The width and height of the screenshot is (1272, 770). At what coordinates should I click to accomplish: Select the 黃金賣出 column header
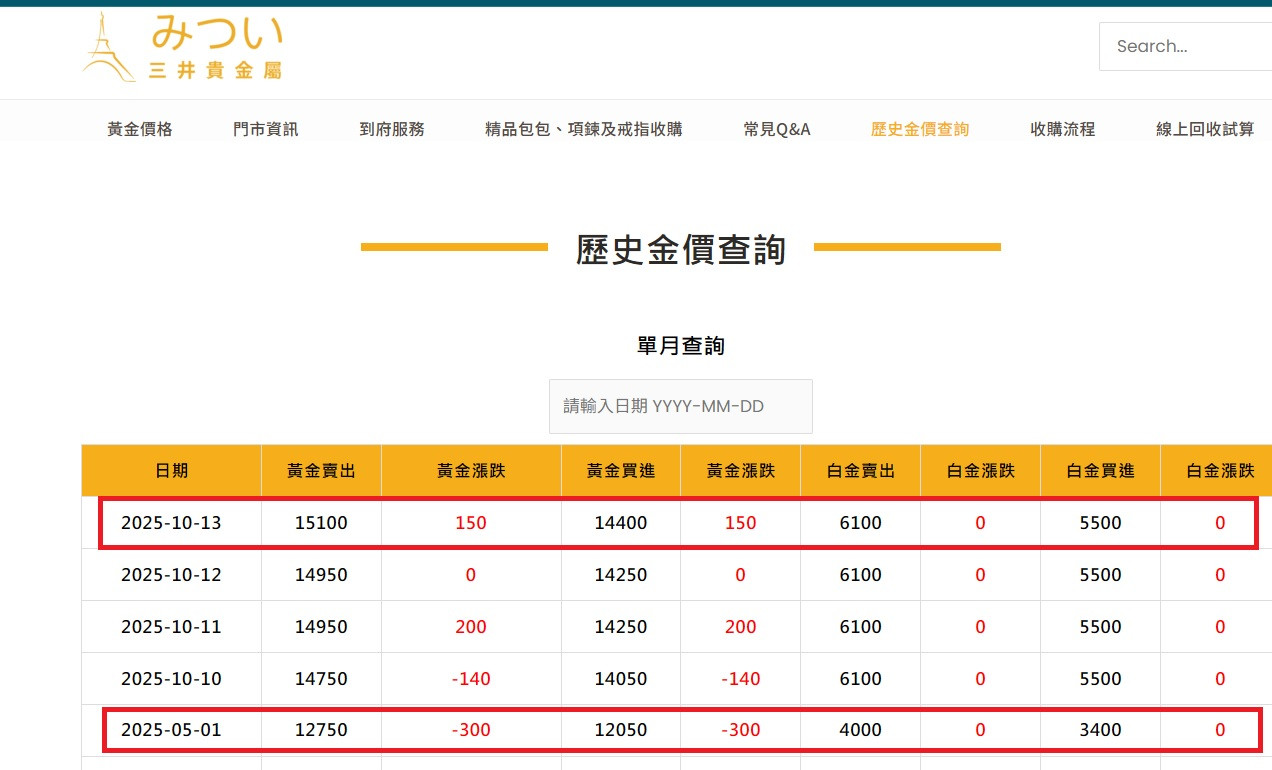tap(321, 470)
